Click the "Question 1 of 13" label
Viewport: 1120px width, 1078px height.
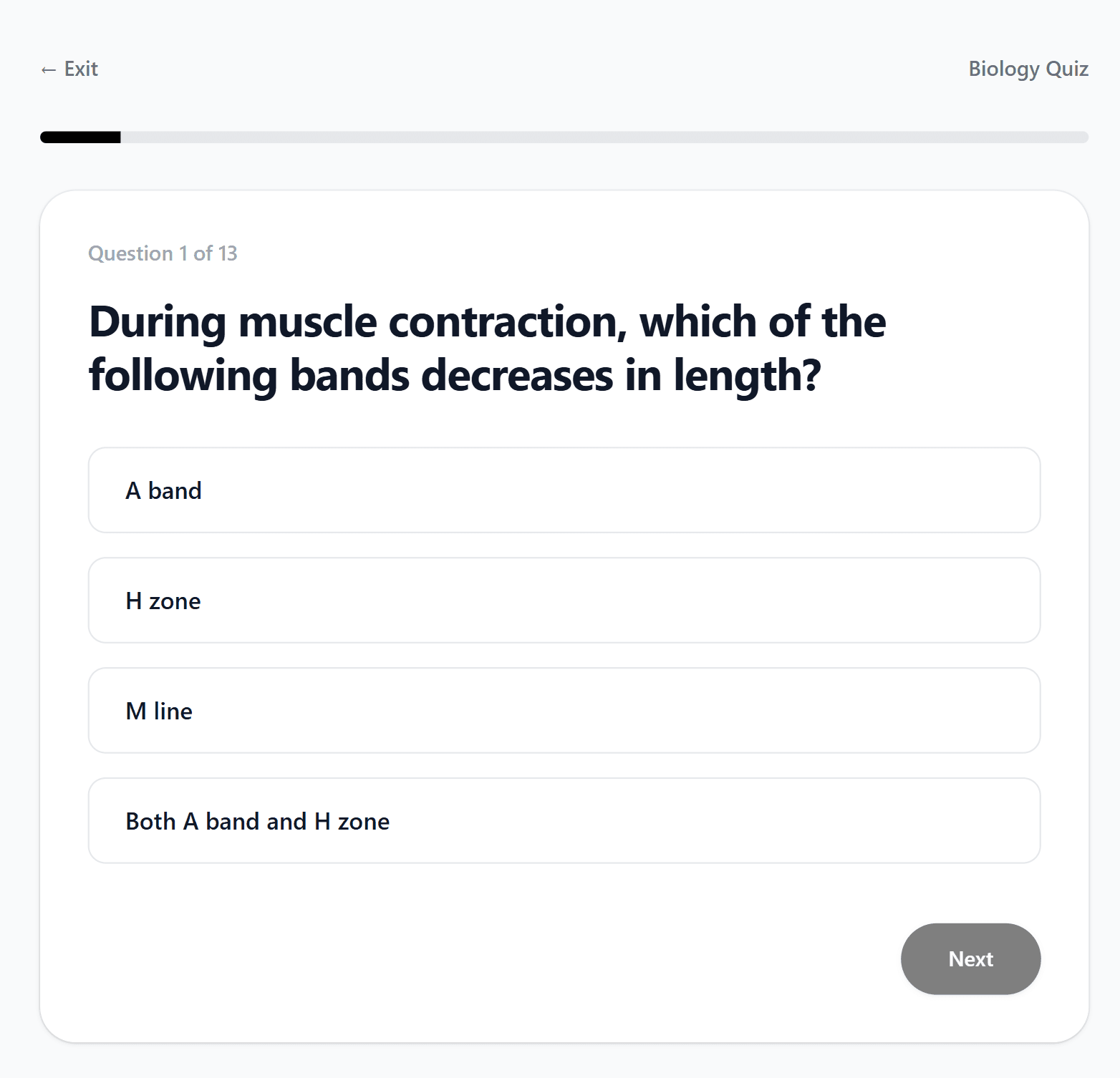point(163,253)
